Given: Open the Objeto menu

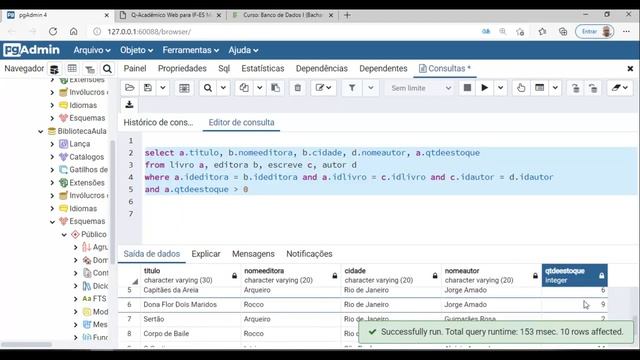Looking at the screenshot, I should click(136, 50).
